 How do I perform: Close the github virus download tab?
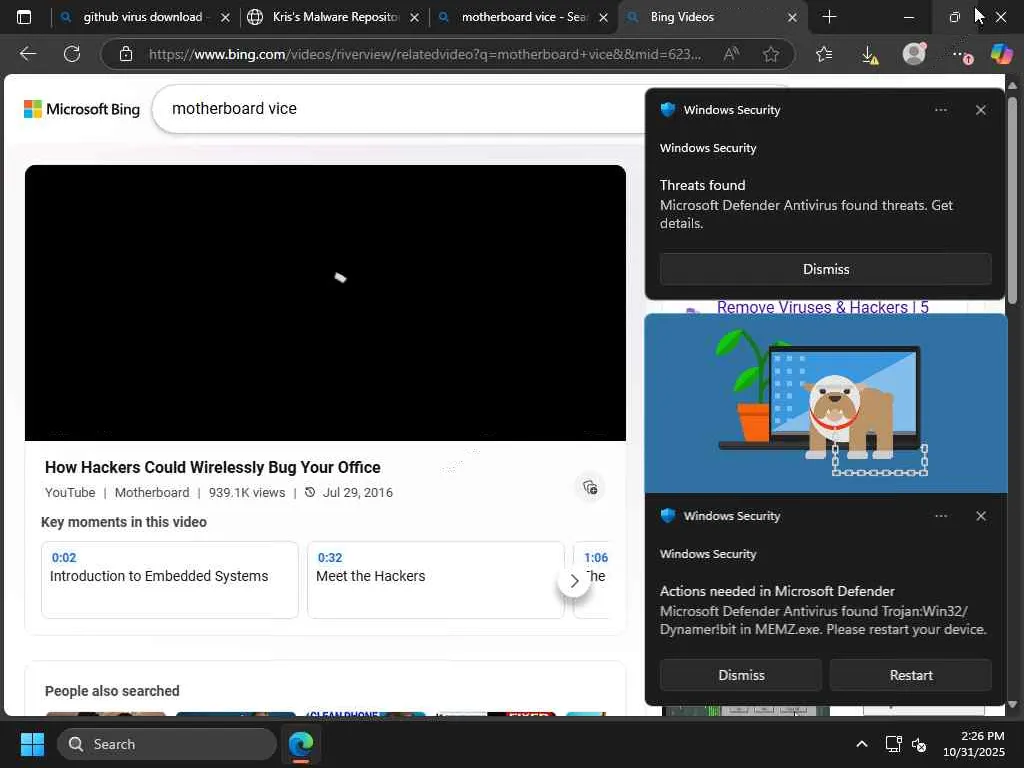tap(225, 18)
